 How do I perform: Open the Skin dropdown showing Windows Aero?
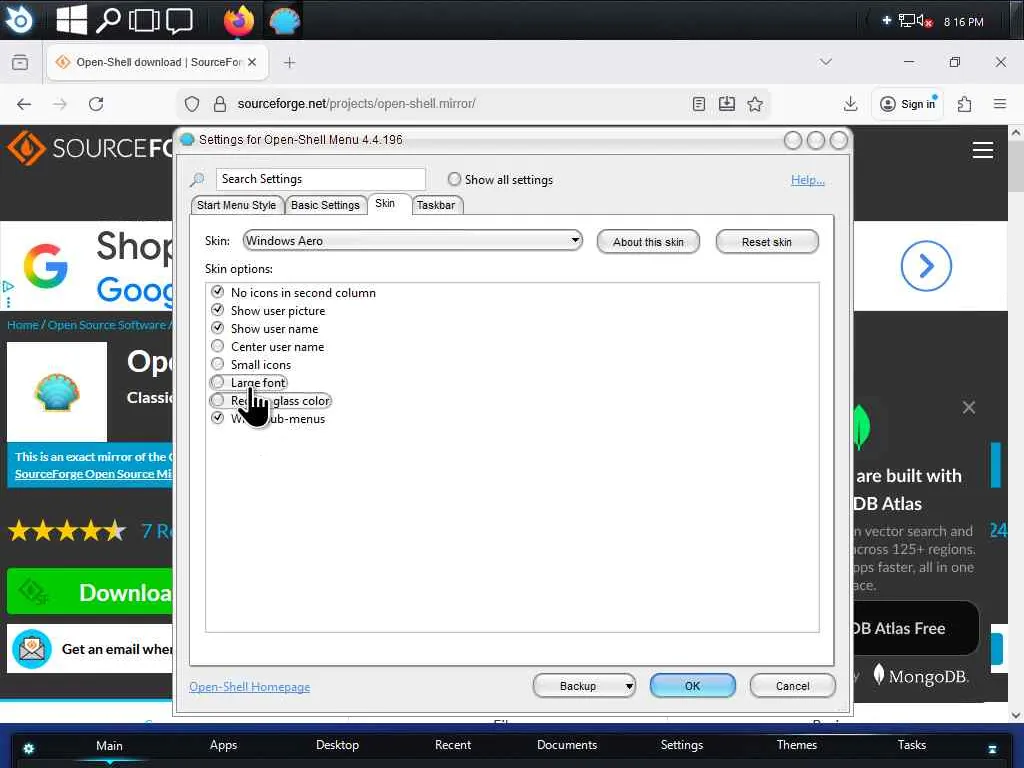[x=413, y=241]
